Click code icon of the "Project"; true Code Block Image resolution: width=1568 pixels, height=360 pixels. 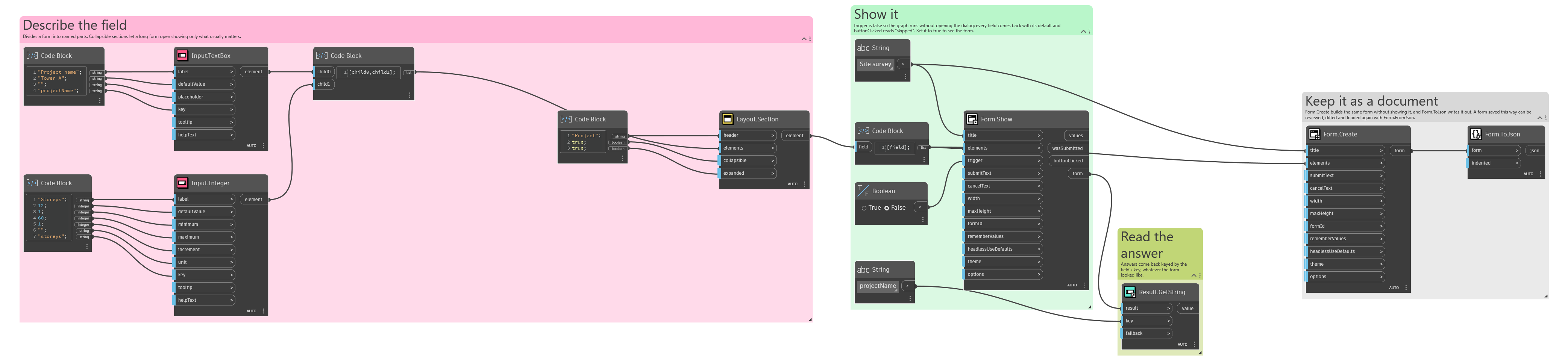(566, 119)
